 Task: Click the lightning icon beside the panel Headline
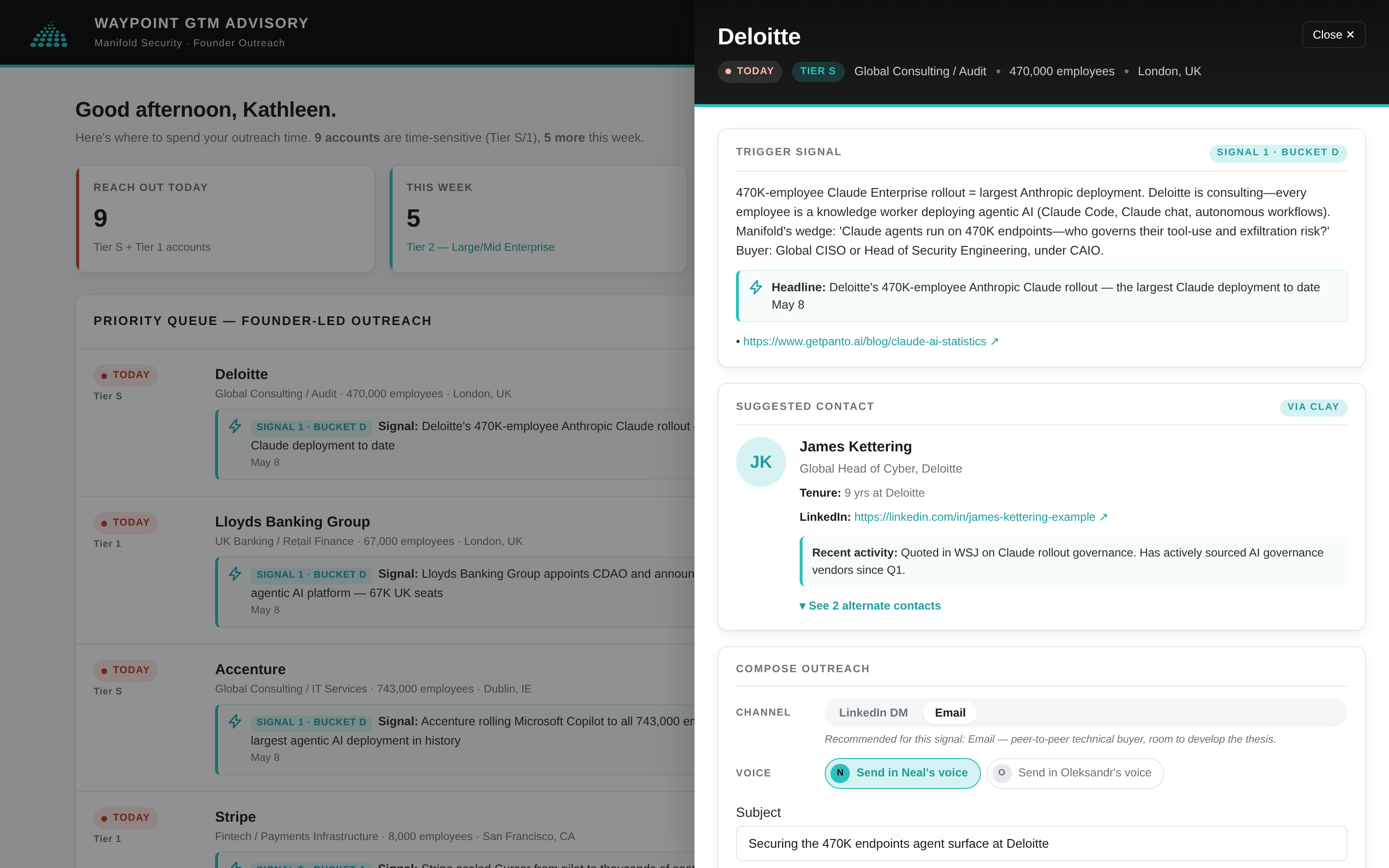tap(756, 287)
